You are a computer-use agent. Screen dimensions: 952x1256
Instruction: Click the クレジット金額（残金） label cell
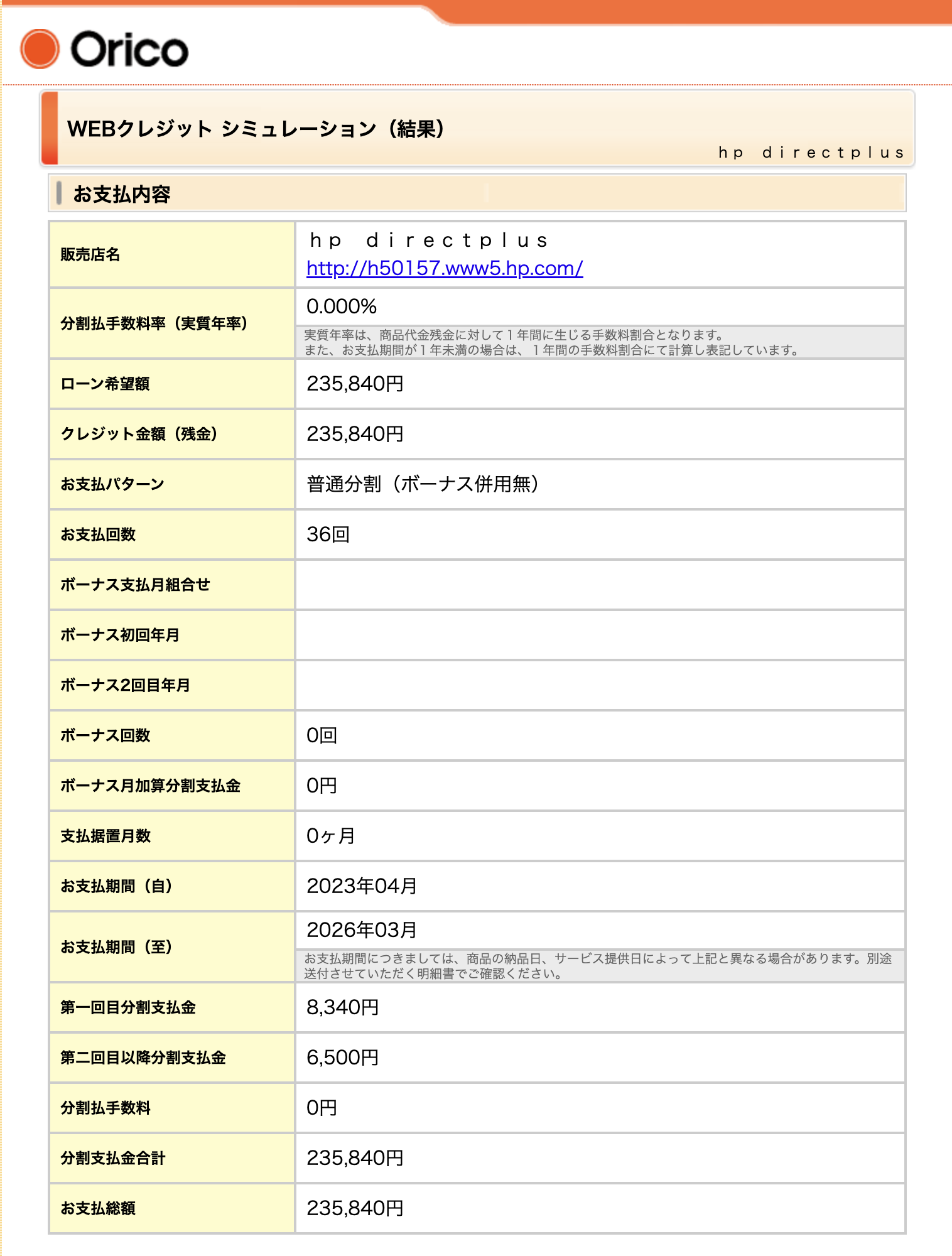[172, 434]
